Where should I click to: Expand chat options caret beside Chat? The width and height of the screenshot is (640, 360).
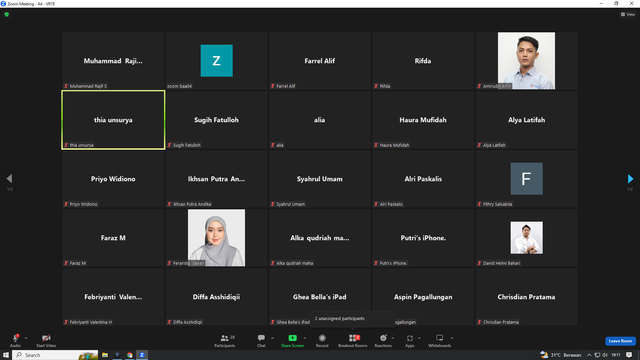[272, 338]
